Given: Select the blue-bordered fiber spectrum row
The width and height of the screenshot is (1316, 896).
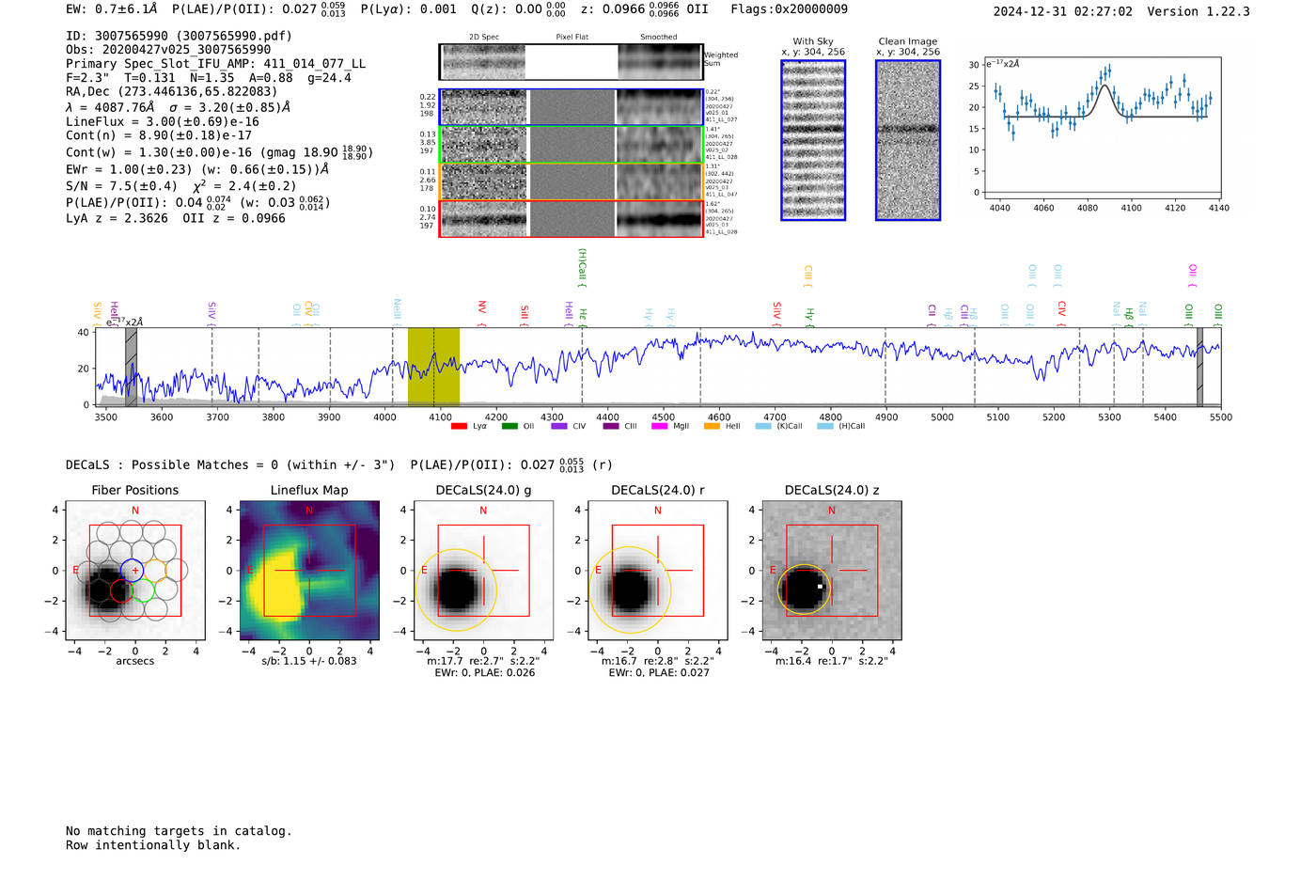Looking at the screenshot, I should tap(571, 107).
